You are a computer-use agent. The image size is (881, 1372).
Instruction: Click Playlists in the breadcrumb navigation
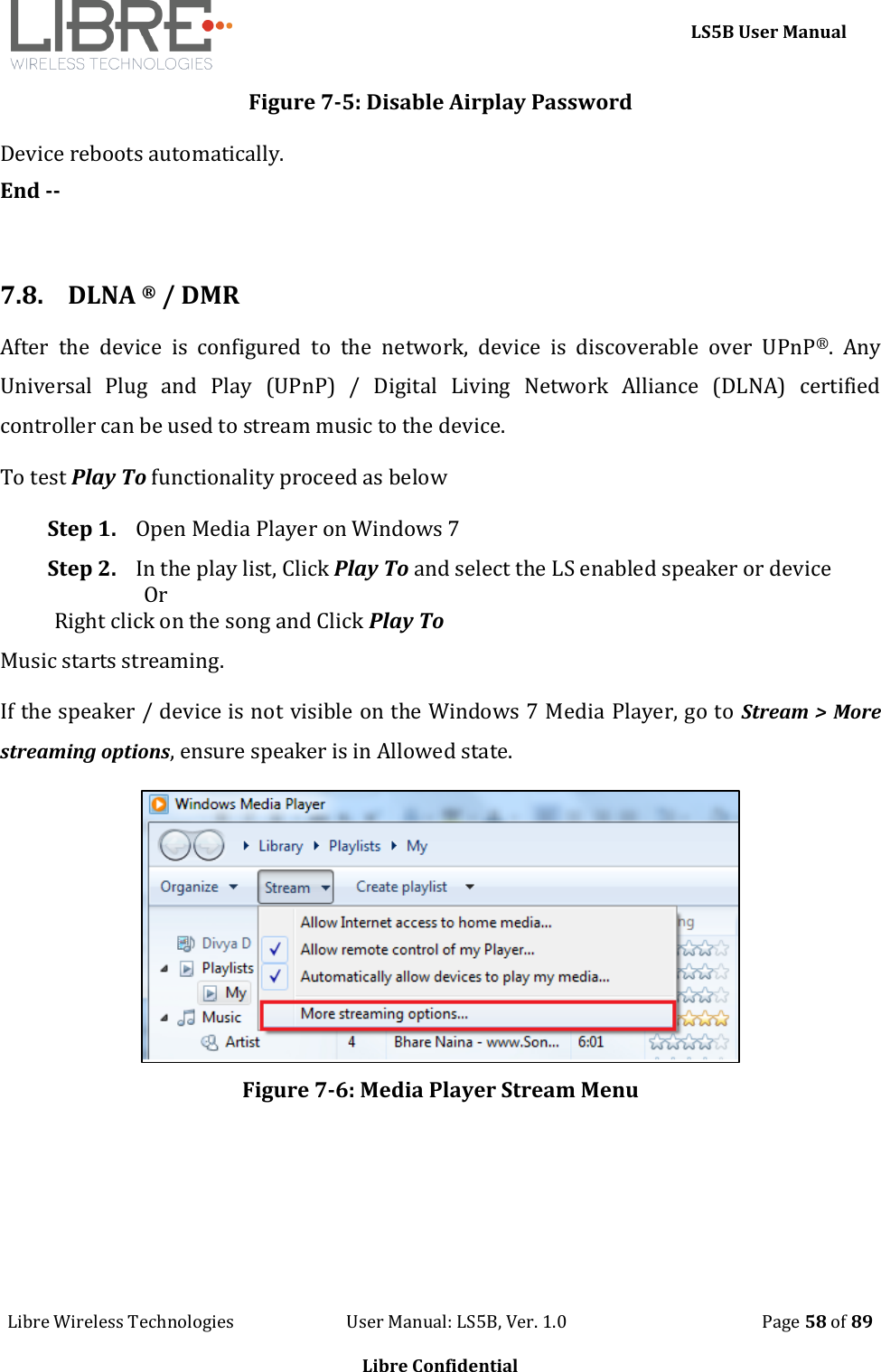(352, 846)
